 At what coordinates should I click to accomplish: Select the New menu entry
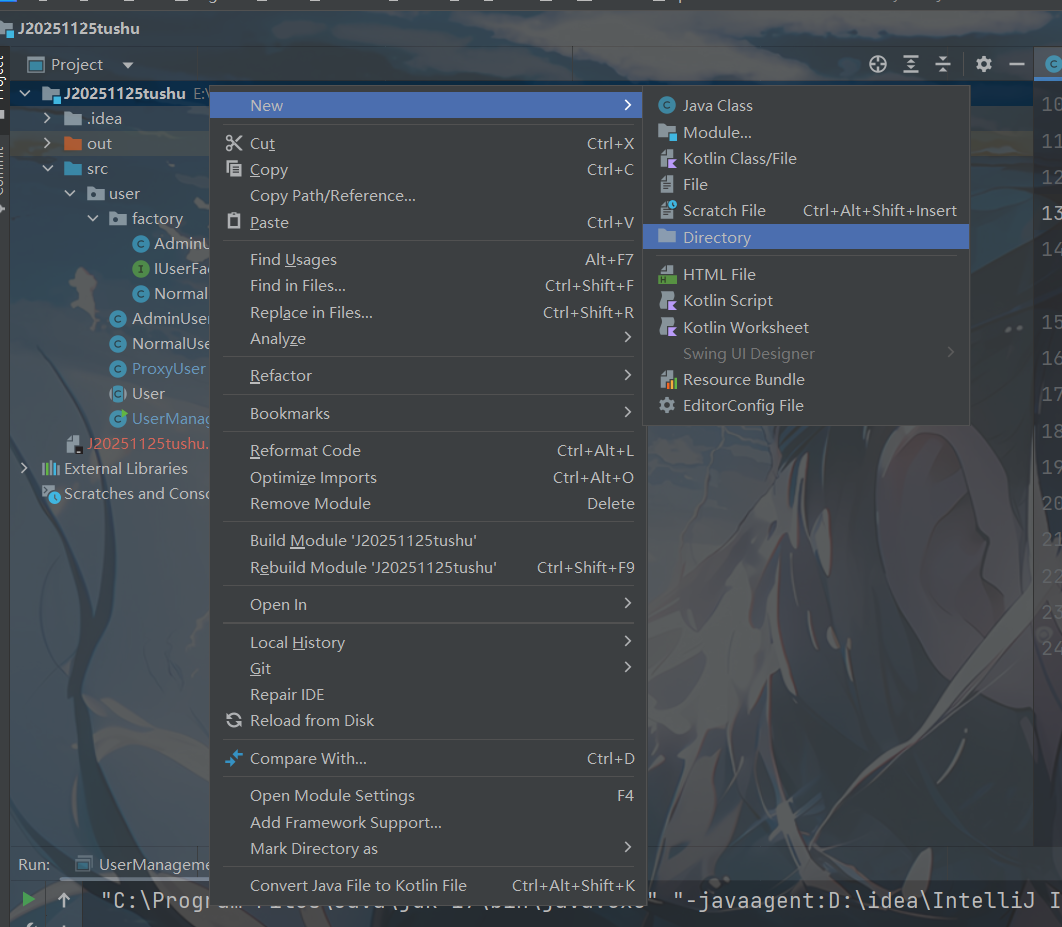pos(425,105)
